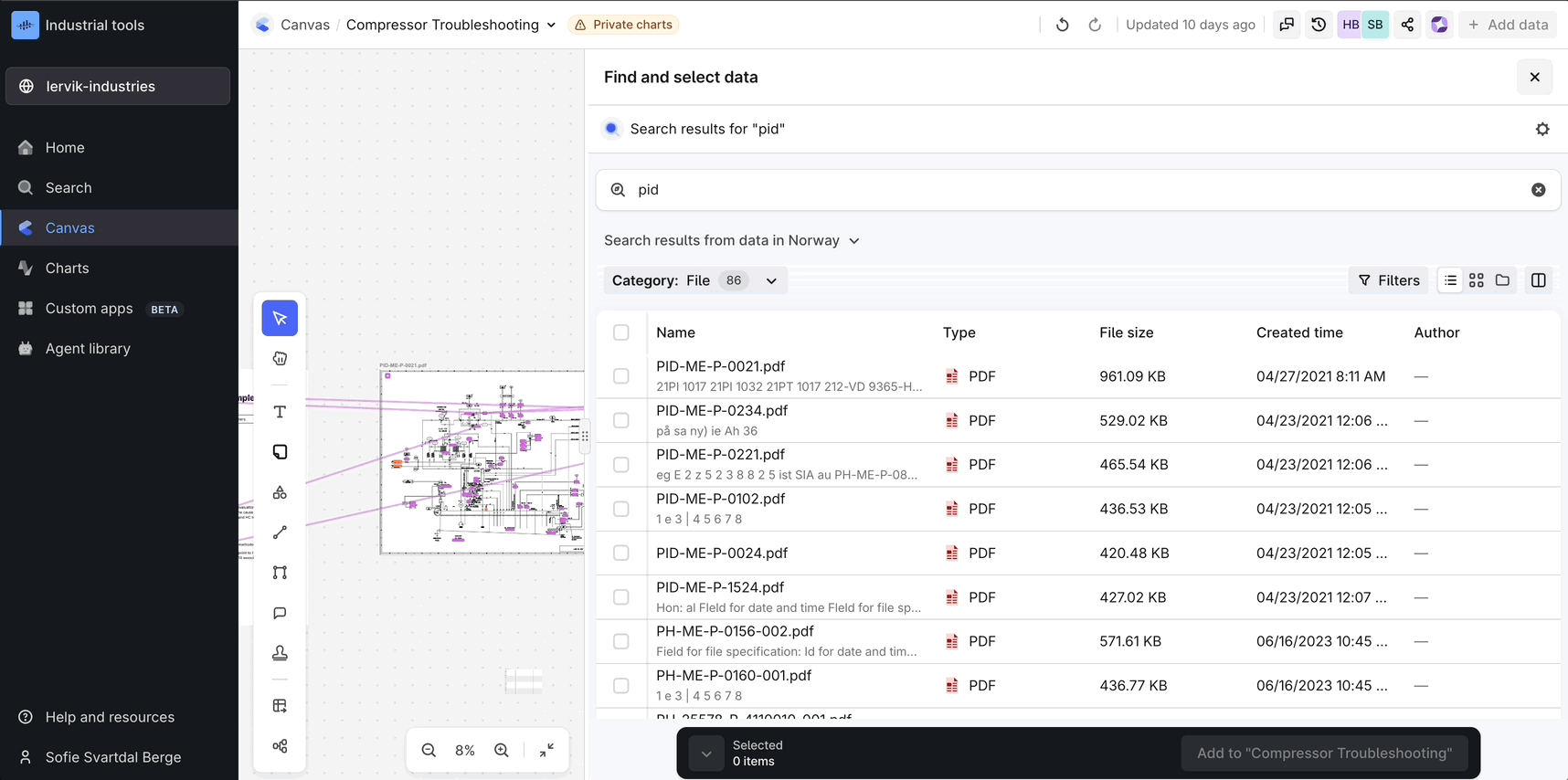Select the Text tool in canvas toolbar
The image size is (1568, 780).
tap(280, 412)
